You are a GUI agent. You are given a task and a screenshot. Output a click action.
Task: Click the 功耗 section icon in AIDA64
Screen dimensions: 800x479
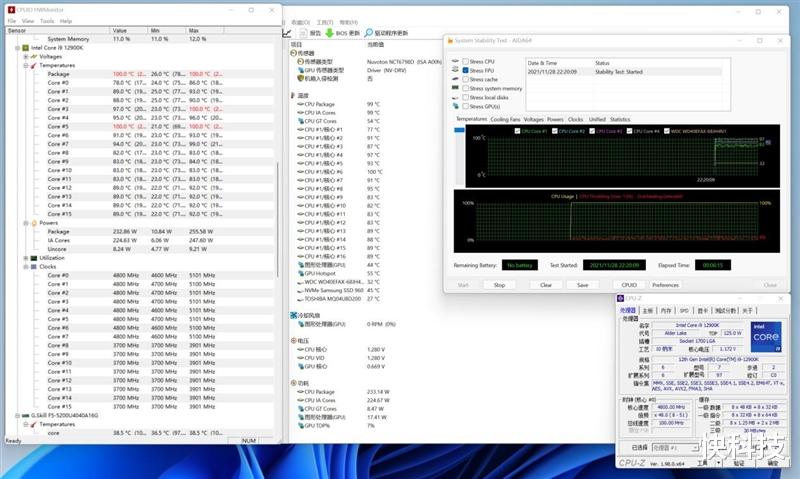click(293, 383)
